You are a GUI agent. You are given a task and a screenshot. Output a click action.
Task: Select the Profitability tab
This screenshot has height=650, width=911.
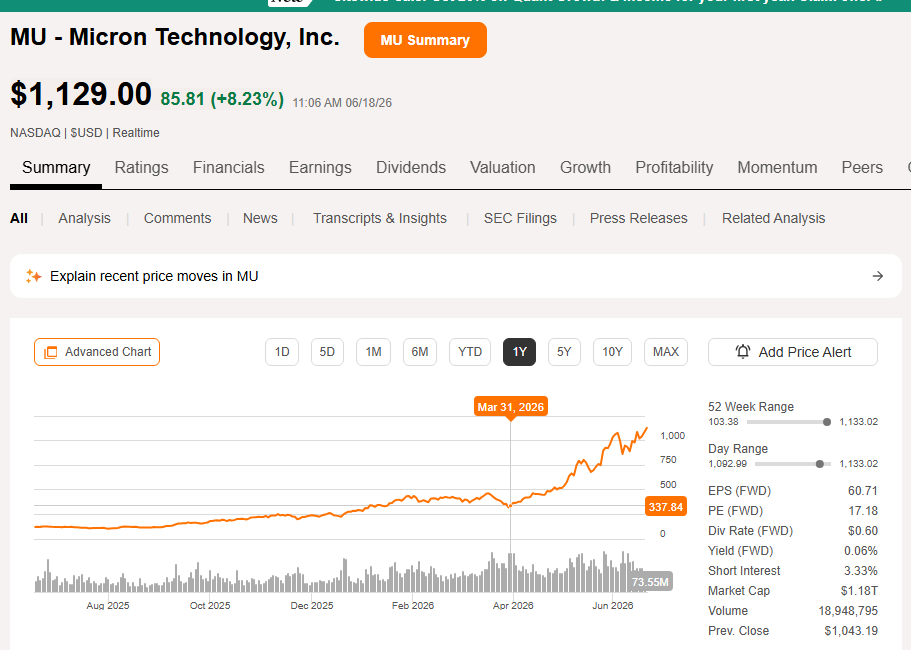(674, 167)
